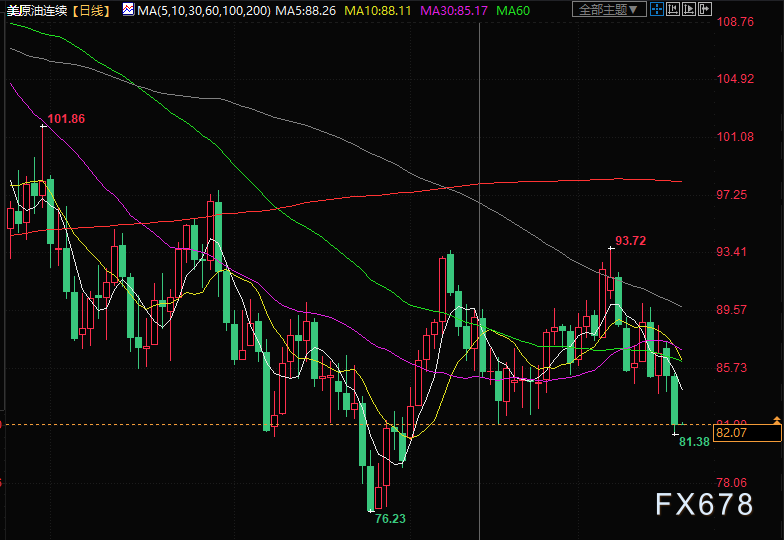
Task: Select the MA30:85.17 magenta line label
Action: (454, 10)
